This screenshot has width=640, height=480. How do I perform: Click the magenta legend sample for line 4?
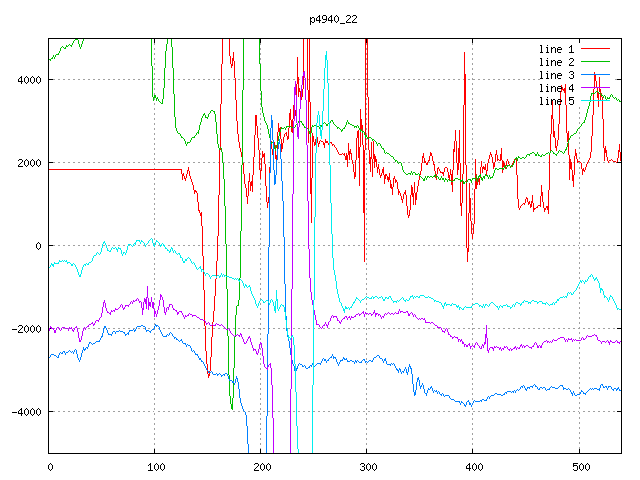tap(596, 88)
